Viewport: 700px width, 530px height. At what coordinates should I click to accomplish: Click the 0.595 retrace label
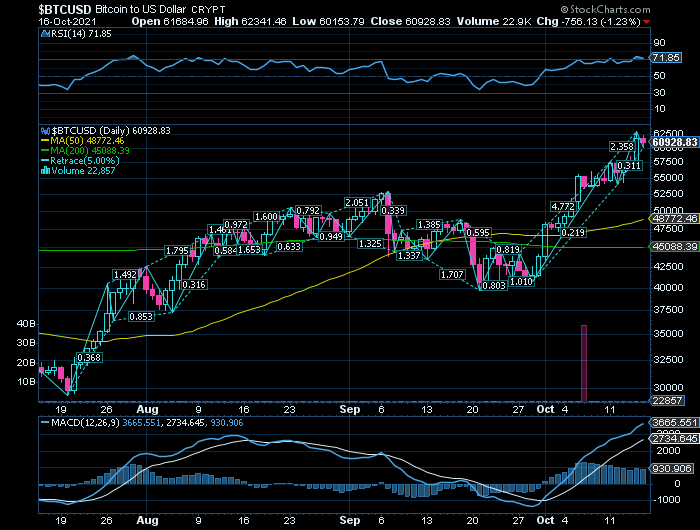[x=478, y=233]
